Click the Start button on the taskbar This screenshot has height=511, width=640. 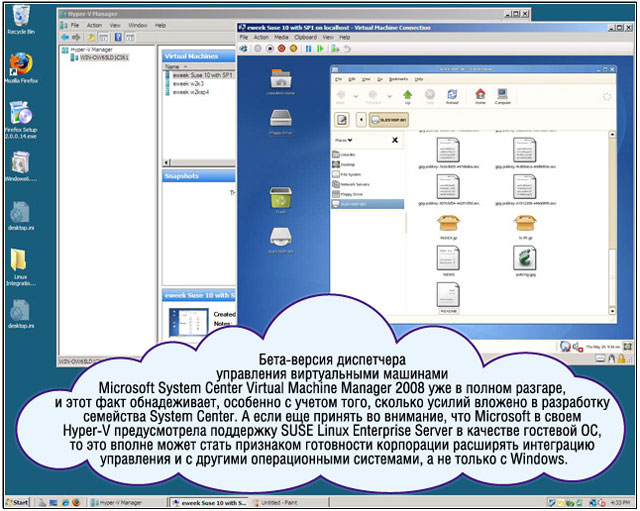[18, 502]
